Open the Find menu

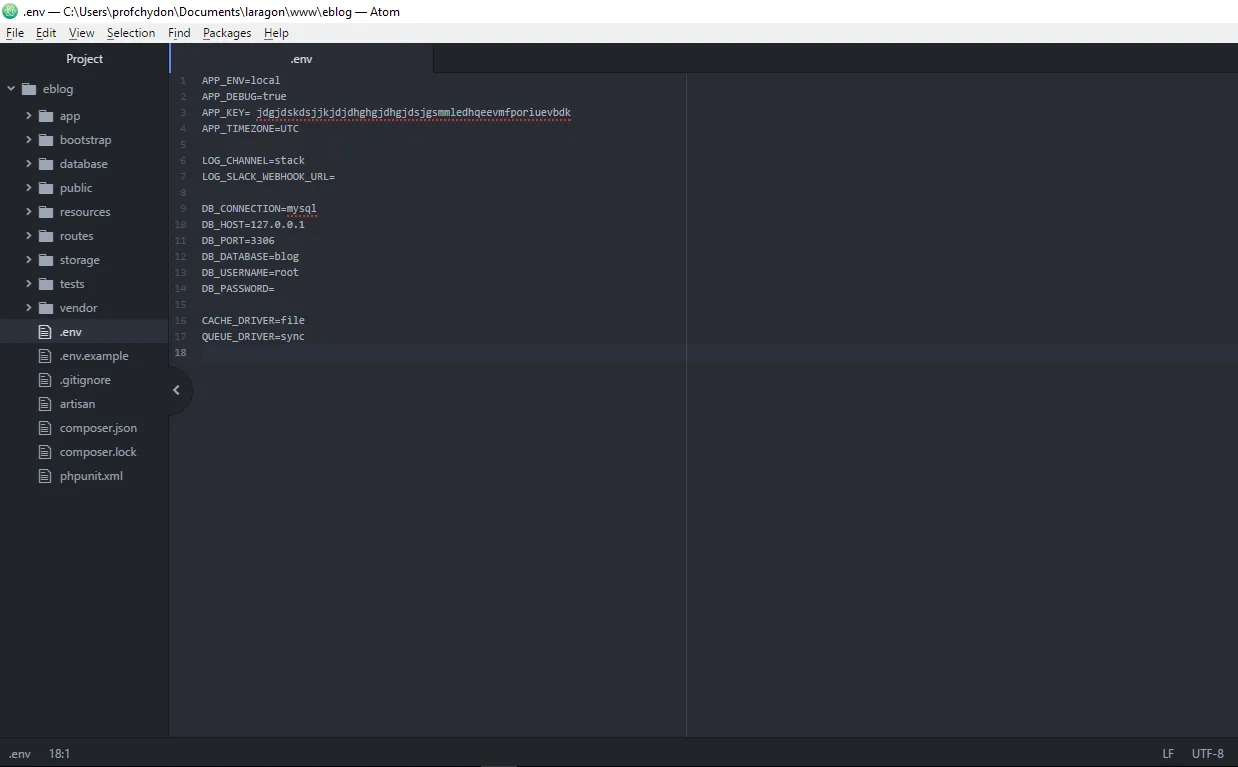pos(179,33)
